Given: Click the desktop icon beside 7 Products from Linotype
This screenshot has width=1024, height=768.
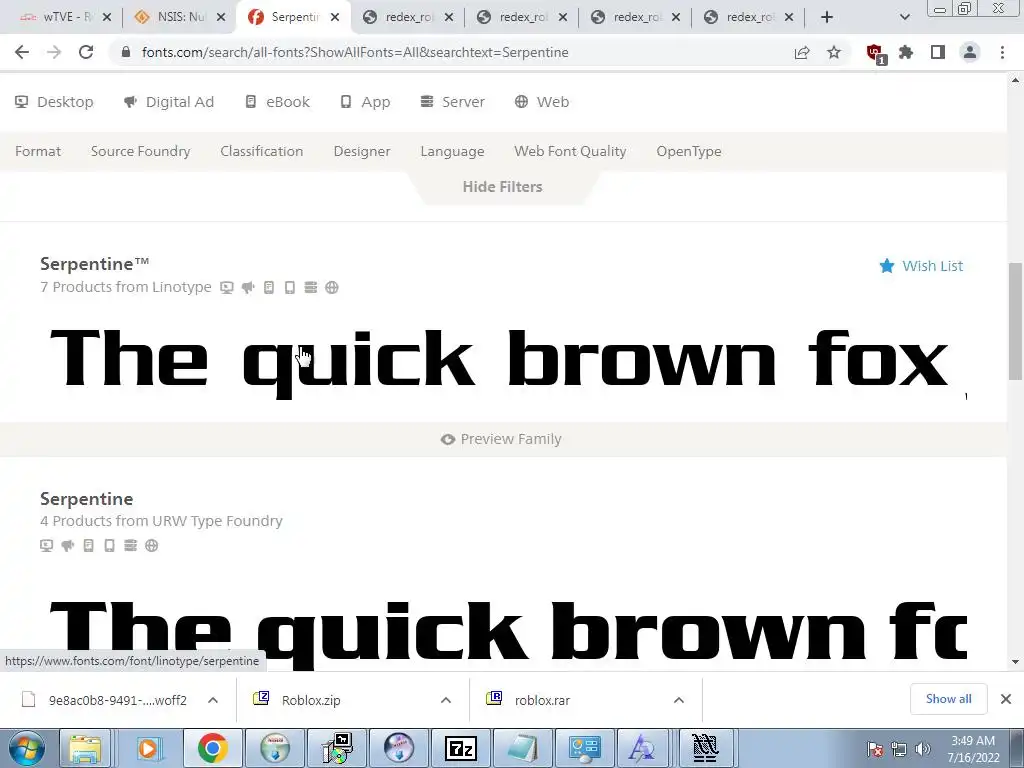Looking at the screenshot, I should 227,287.
